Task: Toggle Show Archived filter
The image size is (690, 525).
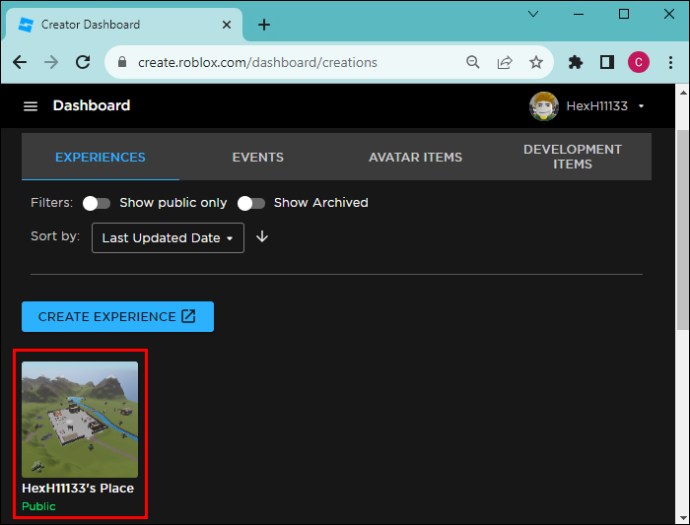Action: click(251, 203)
